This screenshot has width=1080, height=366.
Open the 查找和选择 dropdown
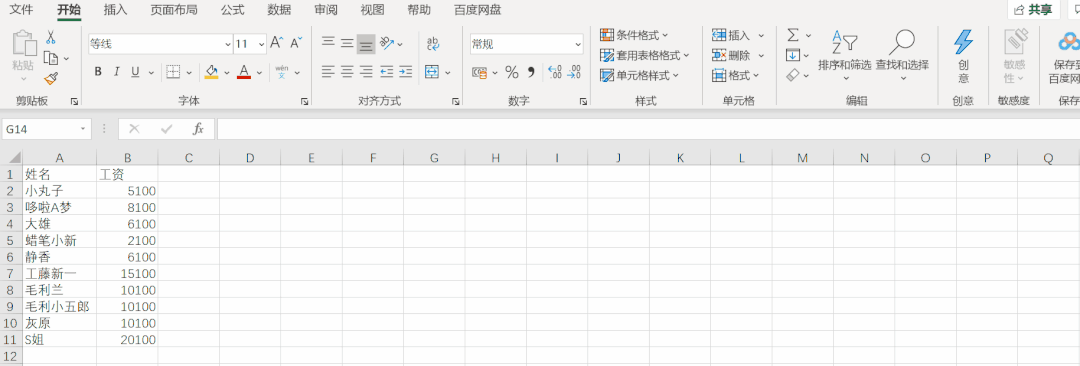(x=902, y=55)
